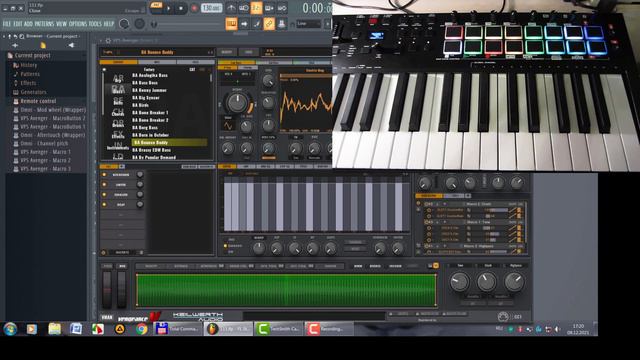Screen dimensions: 640x360
Task: Select the preset 'BA Bone Breaker 1'
Action: [150, 113]
